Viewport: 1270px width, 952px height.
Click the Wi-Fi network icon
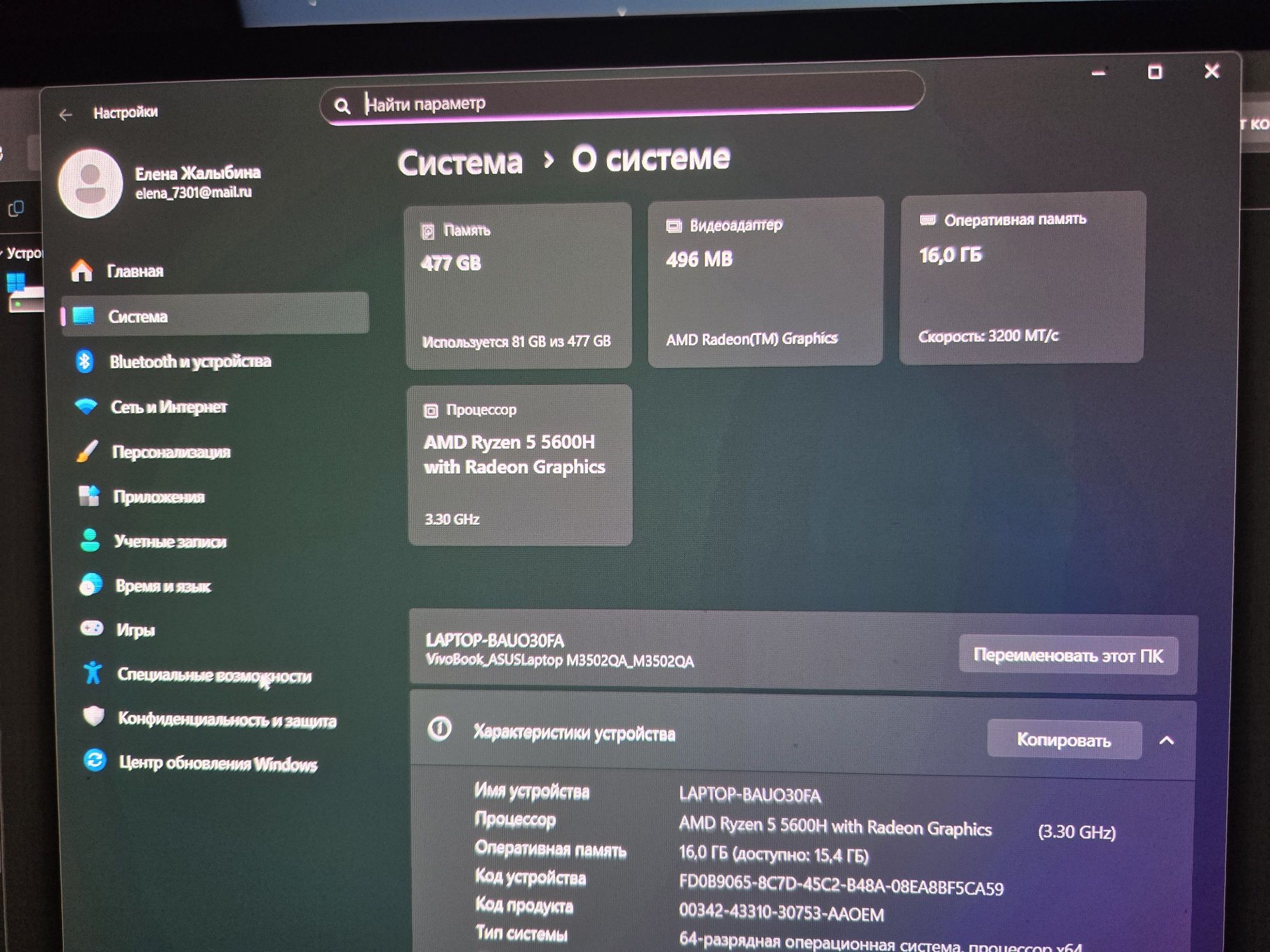click(x=86, y=406)
